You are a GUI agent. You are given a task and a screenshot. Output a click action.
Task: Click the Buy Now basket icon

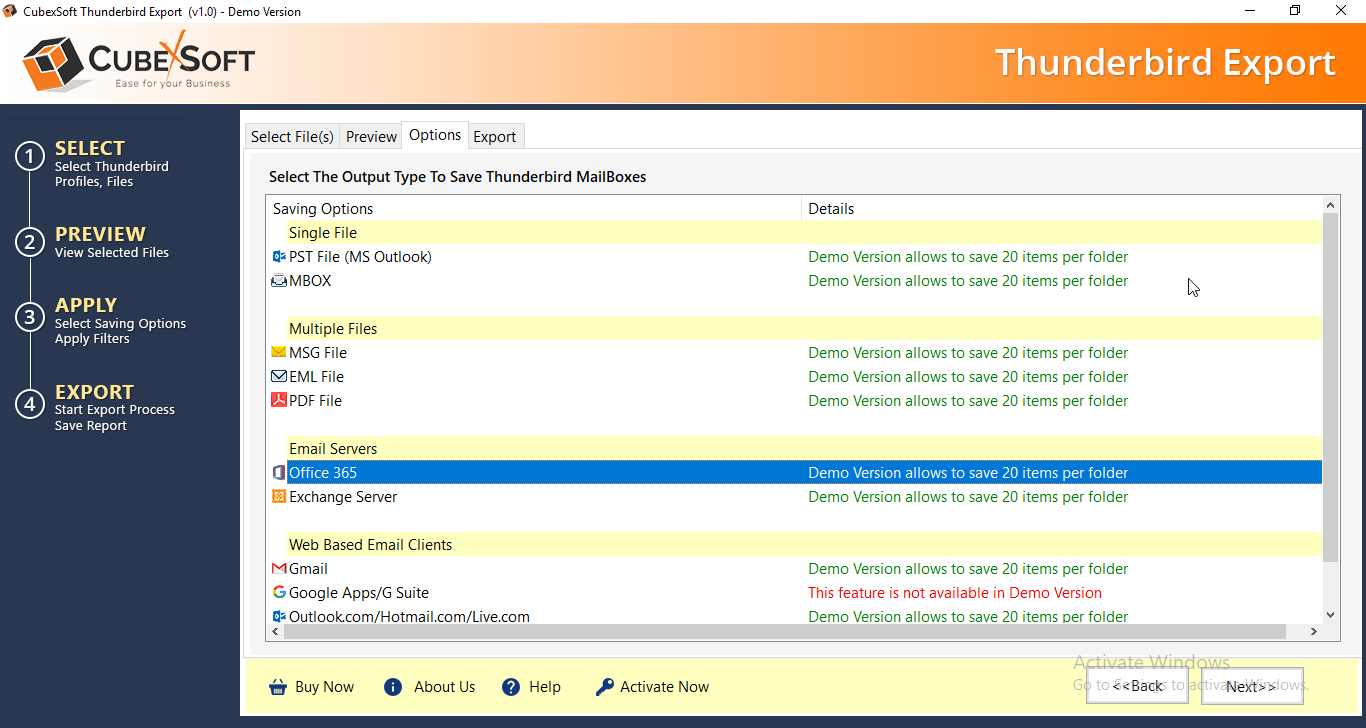(278, 687)
